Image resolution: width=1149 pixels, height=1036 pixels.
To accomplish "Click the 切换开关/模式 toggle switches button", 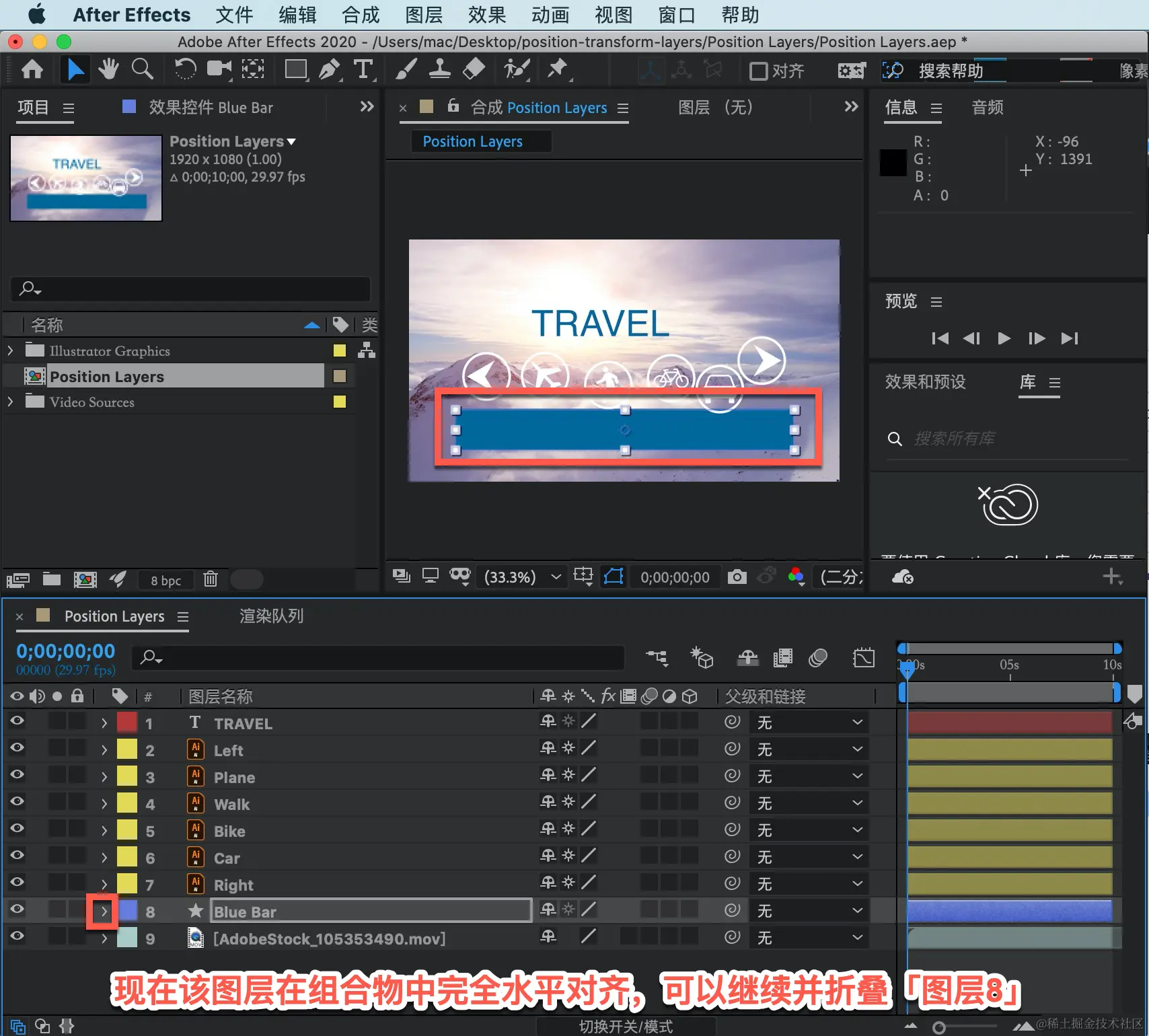I will (x=626, y=1027).
